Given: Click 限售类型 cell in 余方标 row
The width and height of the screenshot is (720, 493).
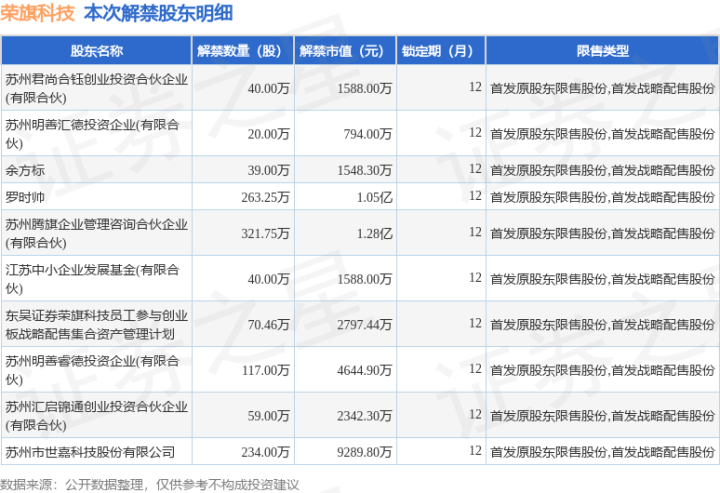Looking at the screenshot, I should pyautogui.click(x=602, y=170).
